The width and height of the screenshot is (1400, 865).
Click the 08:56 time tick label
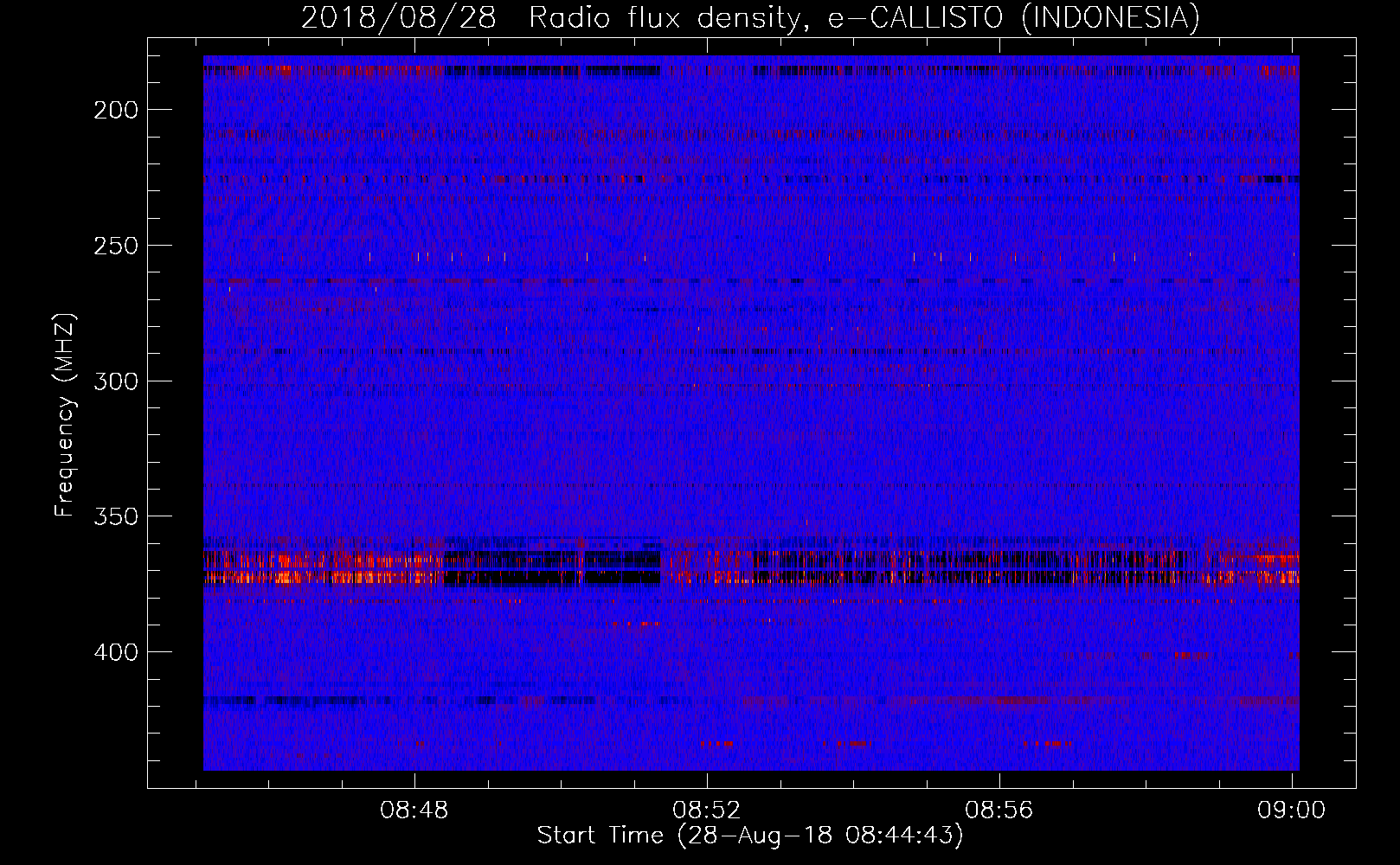999,811
